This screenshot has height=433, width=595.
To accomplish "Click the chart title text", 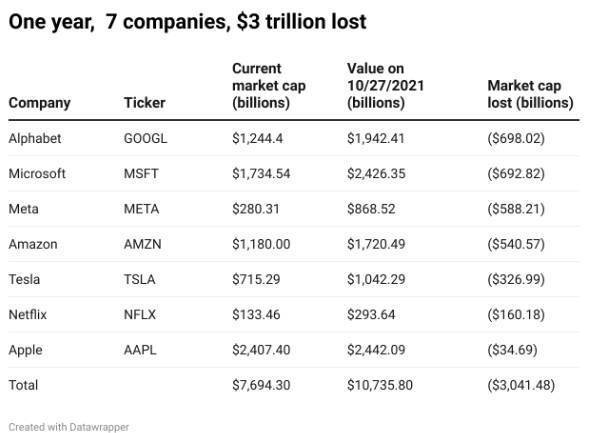I will [x=187, y=21].
